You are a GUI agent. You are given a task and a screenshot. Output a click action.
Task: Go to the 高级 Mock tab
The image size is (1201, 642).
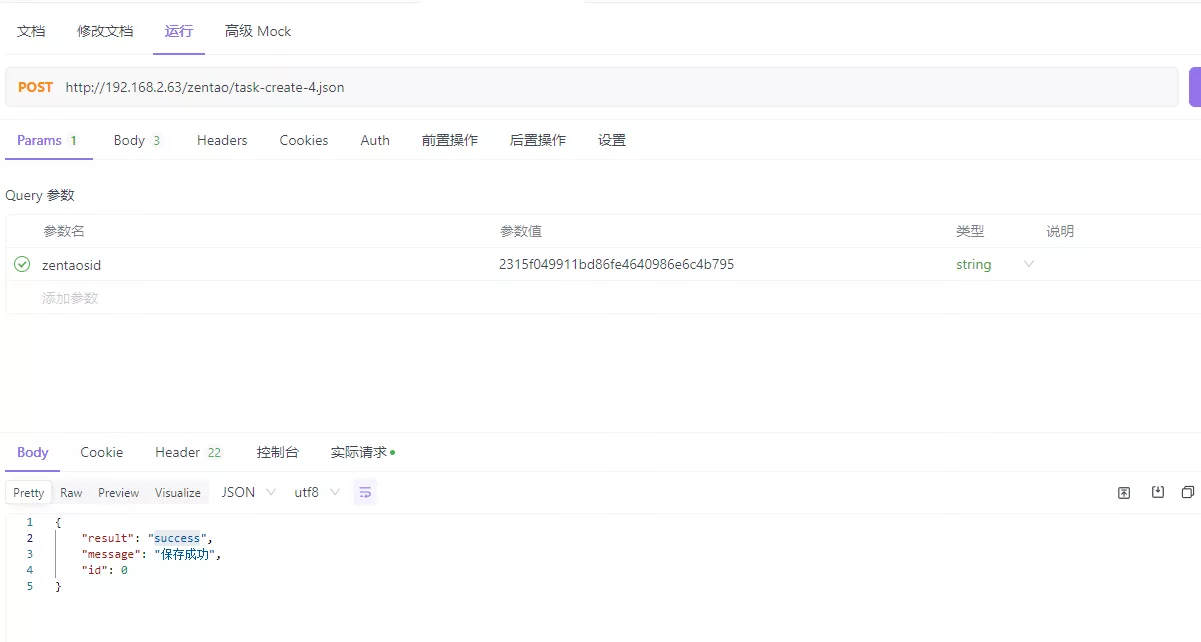click(x=258, y=31)
